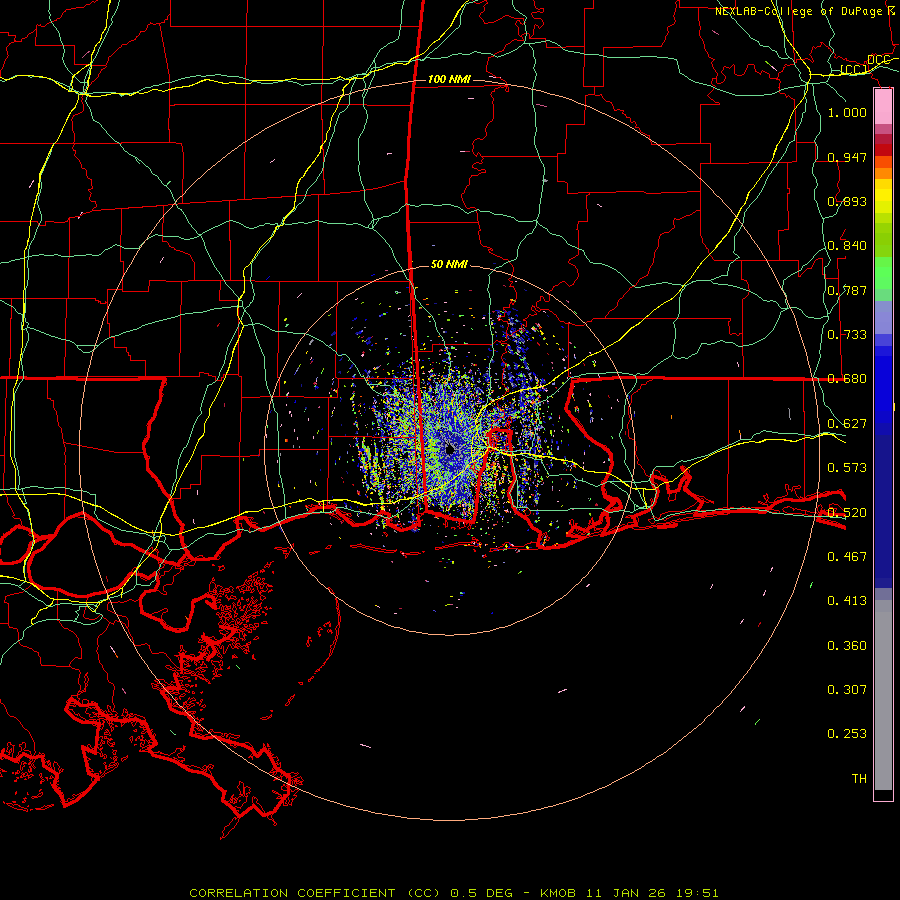
Task: Click the 0.520 legend value
Action: 847,512
